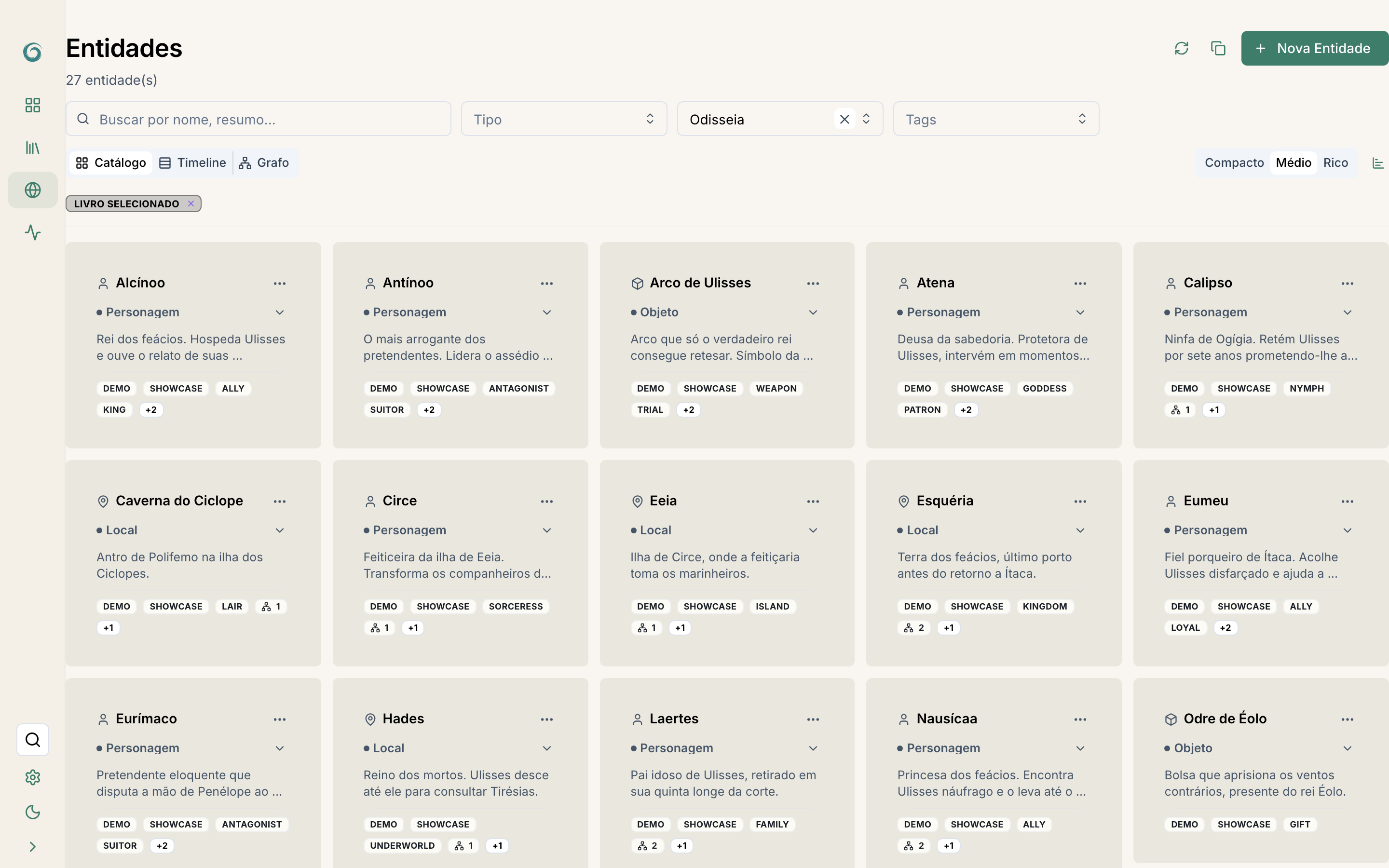Open more options menu for Calipso
Image resolution: width=1389 pixels, height=868 pixels.
coord(1347,283)
